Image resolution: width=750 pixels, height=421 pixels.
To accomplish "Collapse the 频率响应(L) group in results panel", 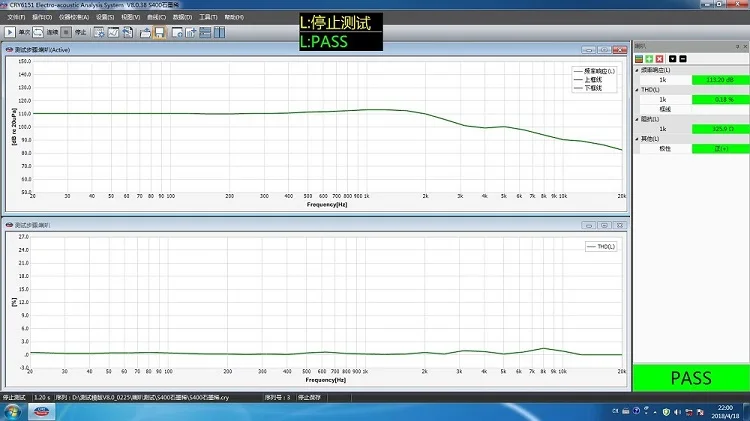I will [x=637, y=70].
